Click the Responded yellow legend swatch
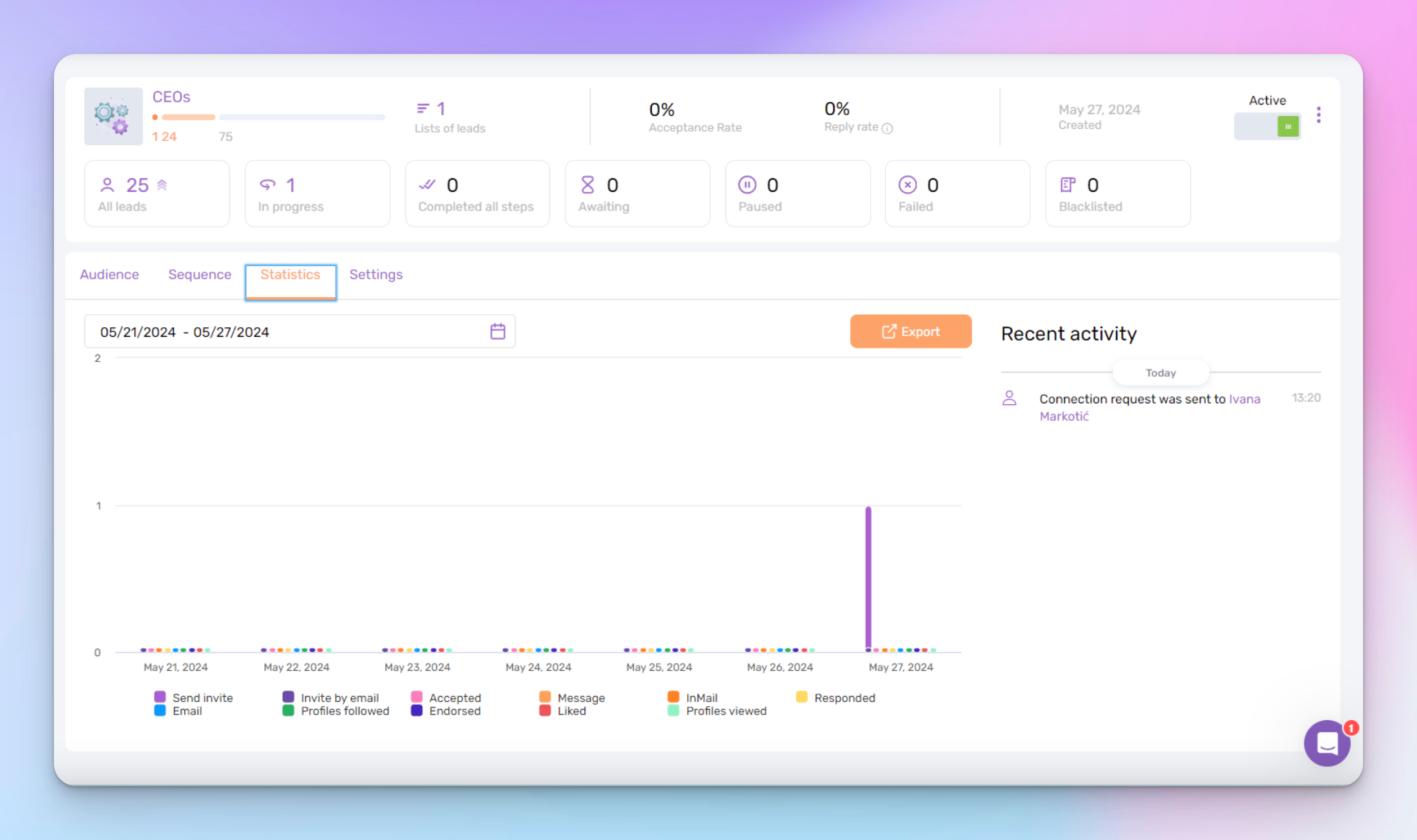The height and width of the screenshot is (840, 1417). [x=802, y=697]
